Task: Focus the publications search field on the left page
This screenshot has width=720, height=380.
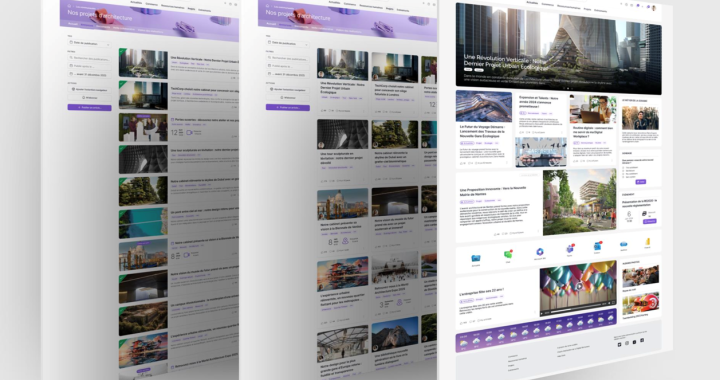Action: point(90,59)
